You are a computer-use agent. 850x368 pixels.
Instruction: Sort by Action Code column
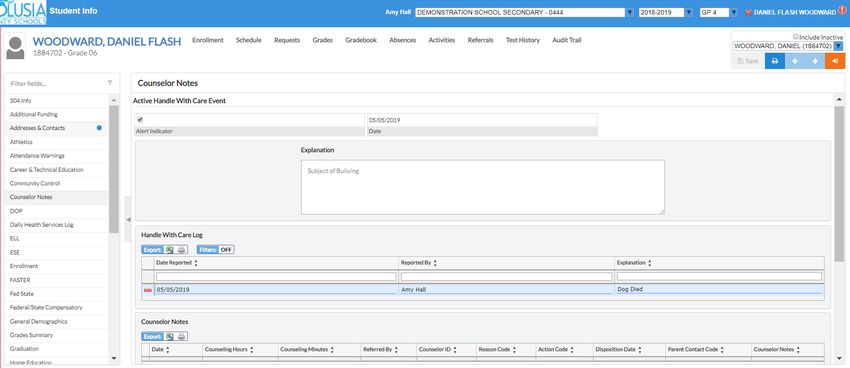[x=572, y=350]
